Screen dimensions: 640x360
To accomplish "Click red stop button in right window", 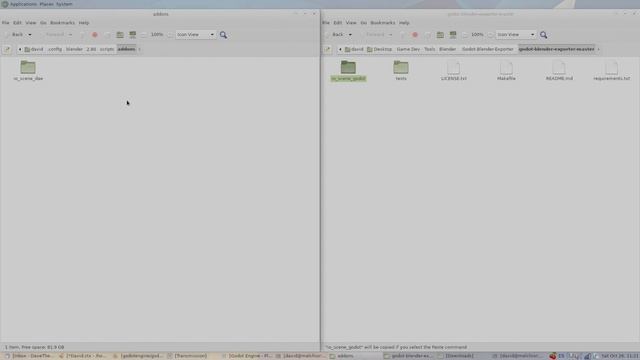I will [415, 35].
